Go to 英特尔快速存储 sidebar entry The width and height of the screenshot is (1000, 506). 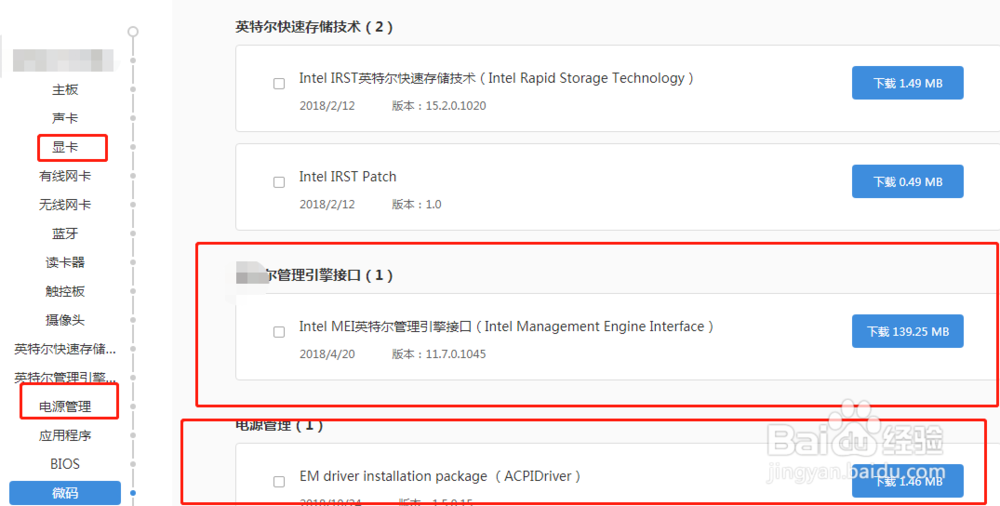[65, 349]
